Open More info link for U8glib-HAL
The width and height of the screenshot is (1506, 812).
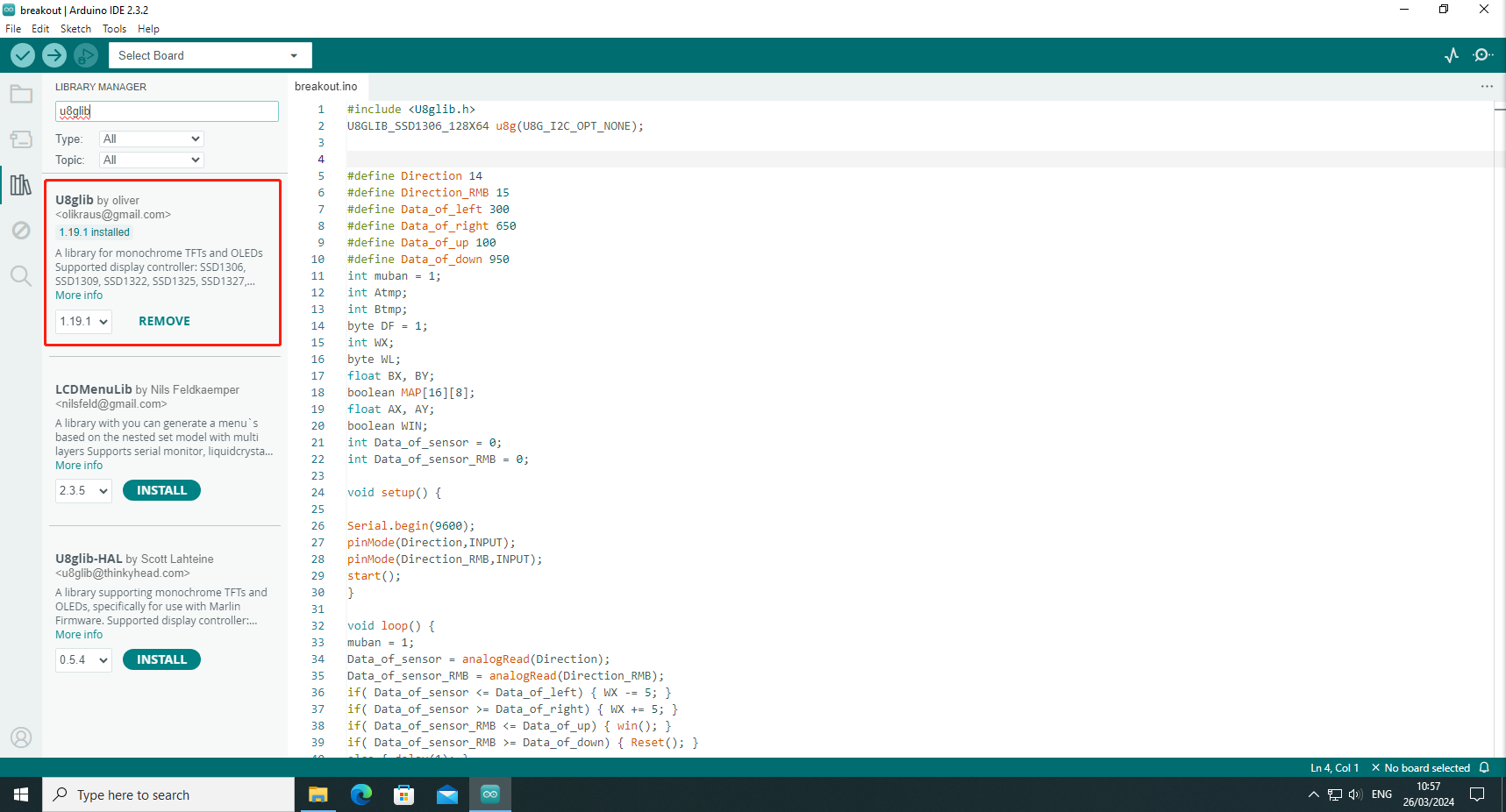pos(79,635)
